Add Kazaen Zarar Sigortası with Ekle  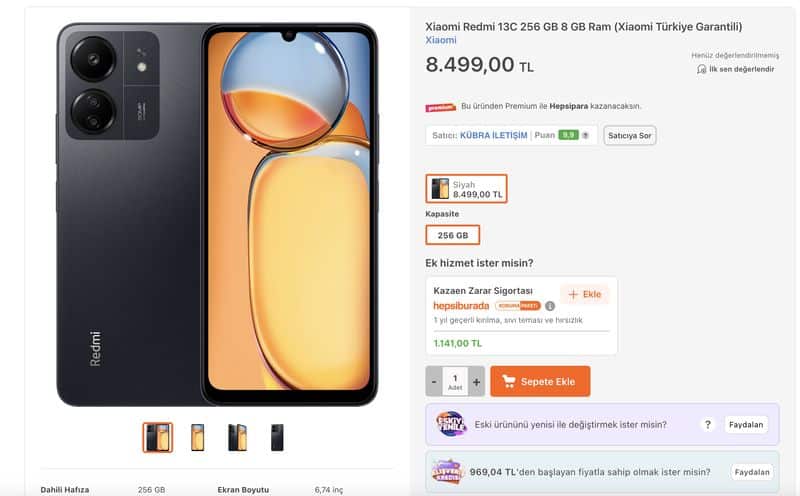click(585, 294)
